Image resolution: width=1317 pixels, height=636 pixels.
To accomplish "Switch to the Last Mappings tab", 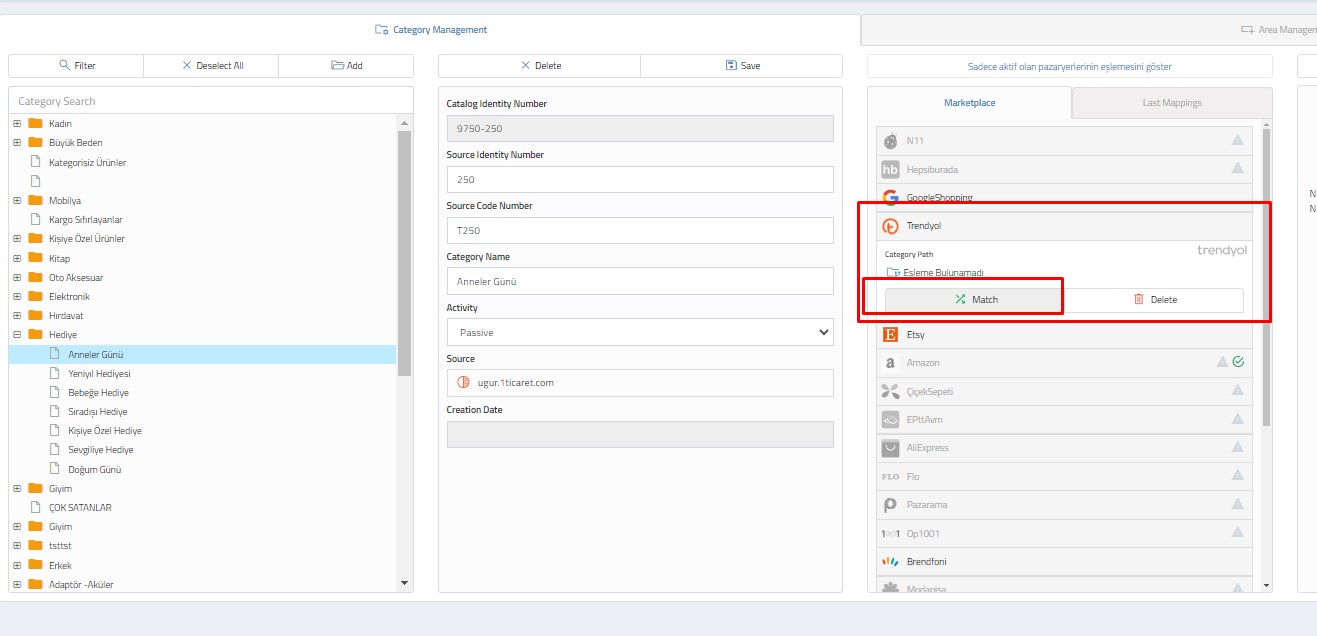I will [1171, 103].
